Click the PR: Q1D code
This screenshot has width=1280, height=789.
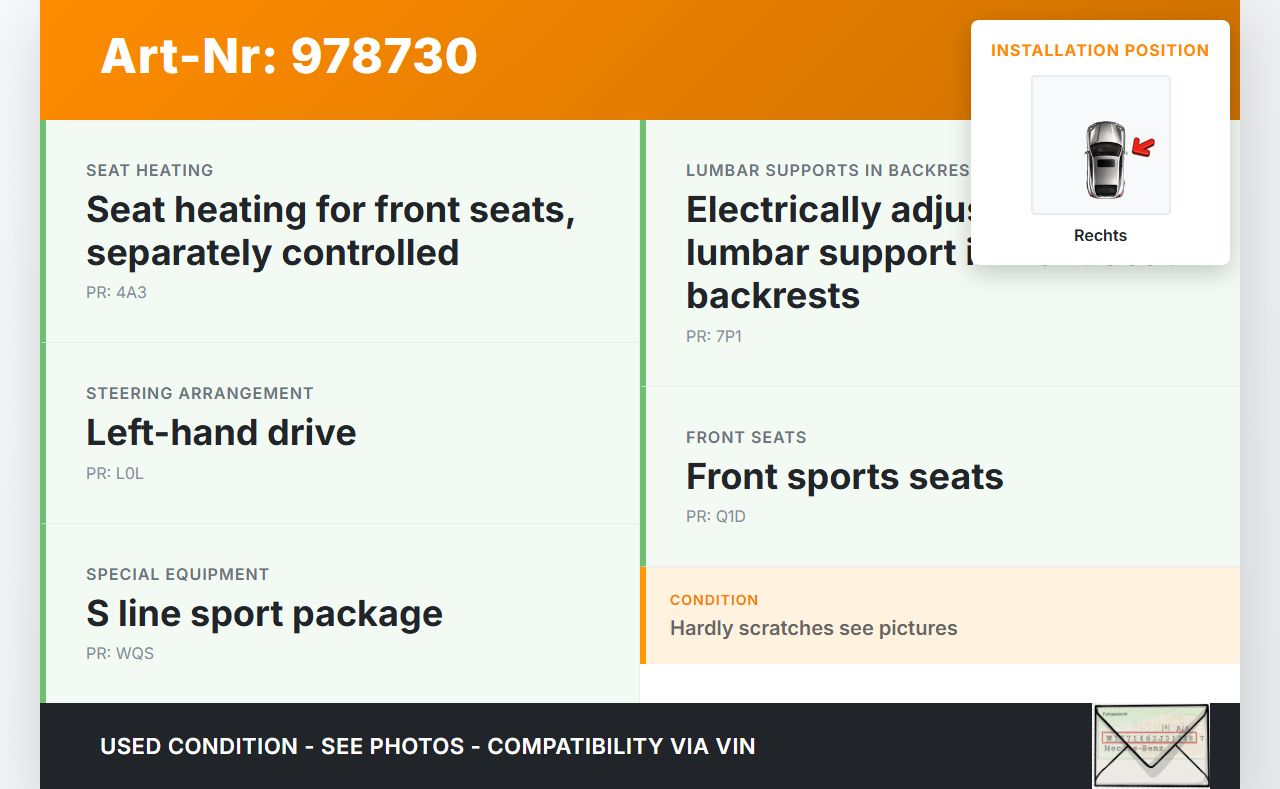point(716,517)
